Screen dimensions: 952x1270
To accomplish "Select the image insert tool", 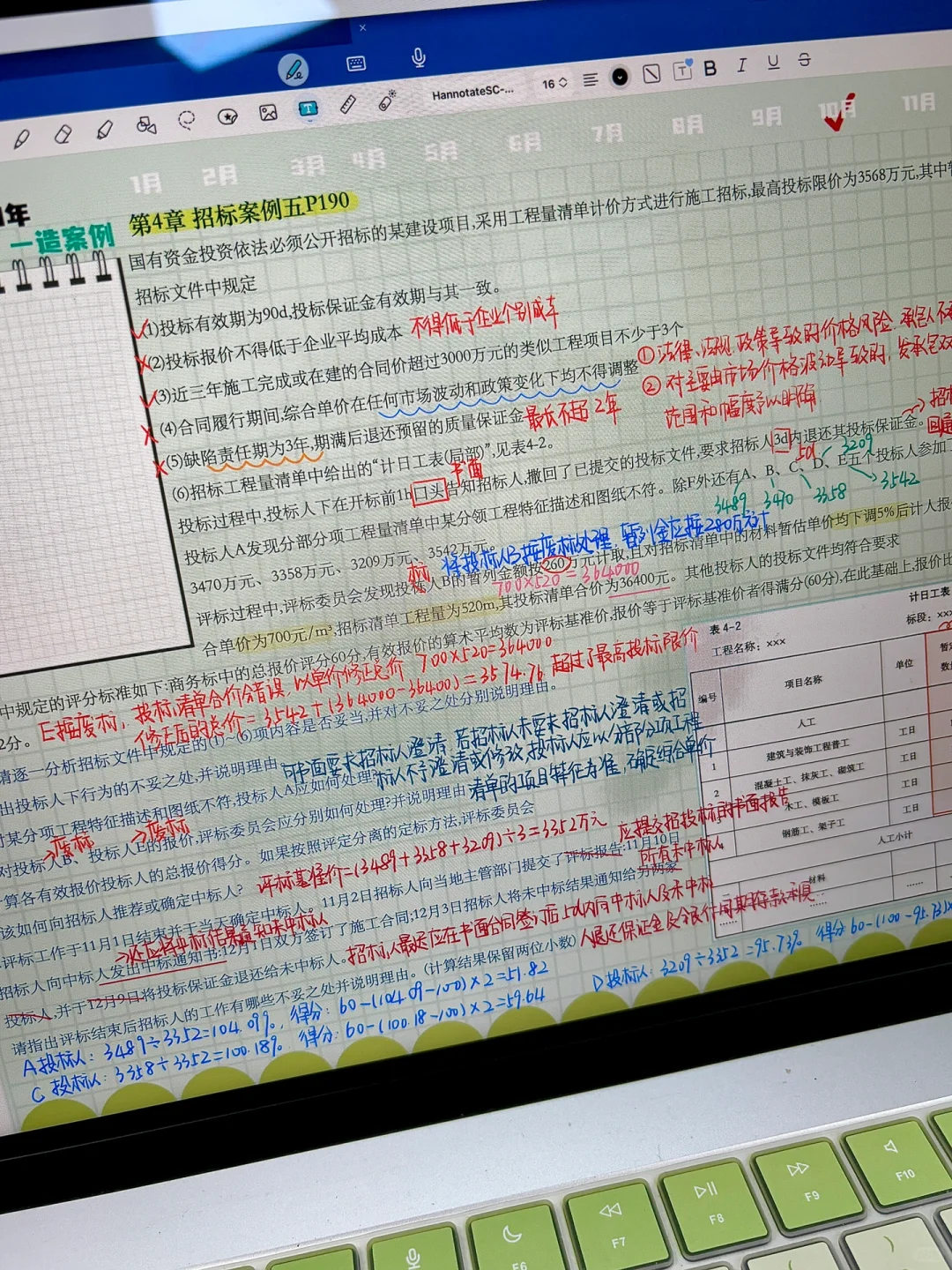I will click(x=269, y=111).
